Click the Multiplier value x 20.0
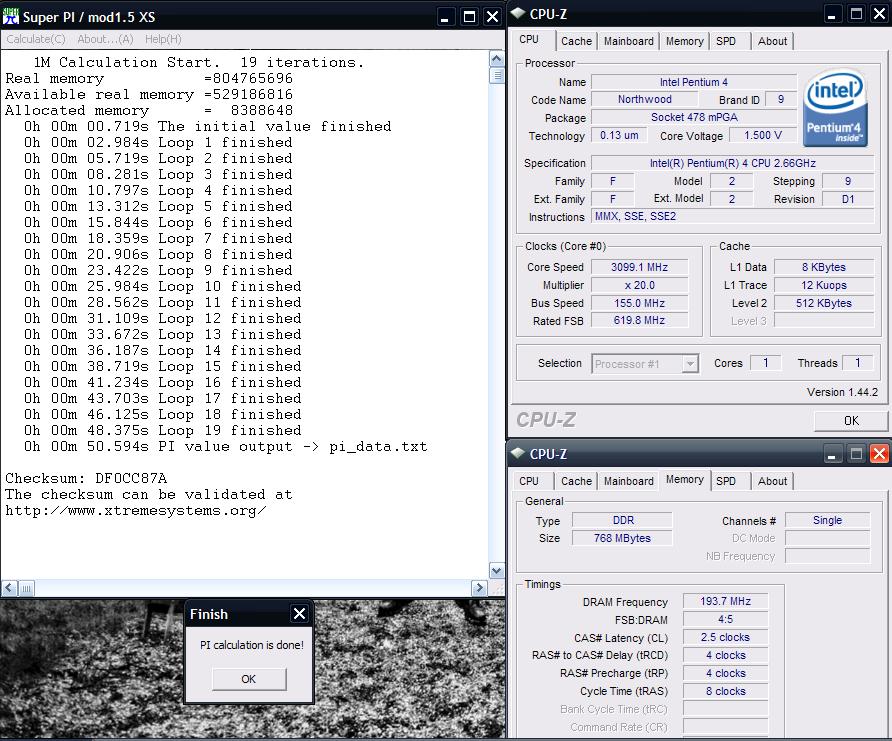Screen dimensions: 892x741 [639, 285]
